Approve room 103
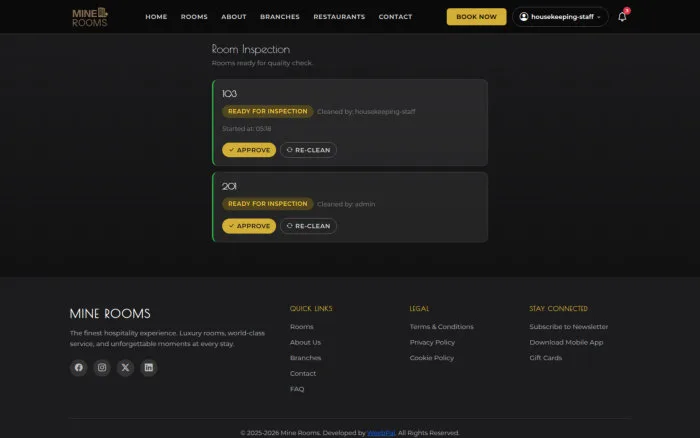This screenshot has width=700, height=438. pyautogui.click(x=249, y=150)
